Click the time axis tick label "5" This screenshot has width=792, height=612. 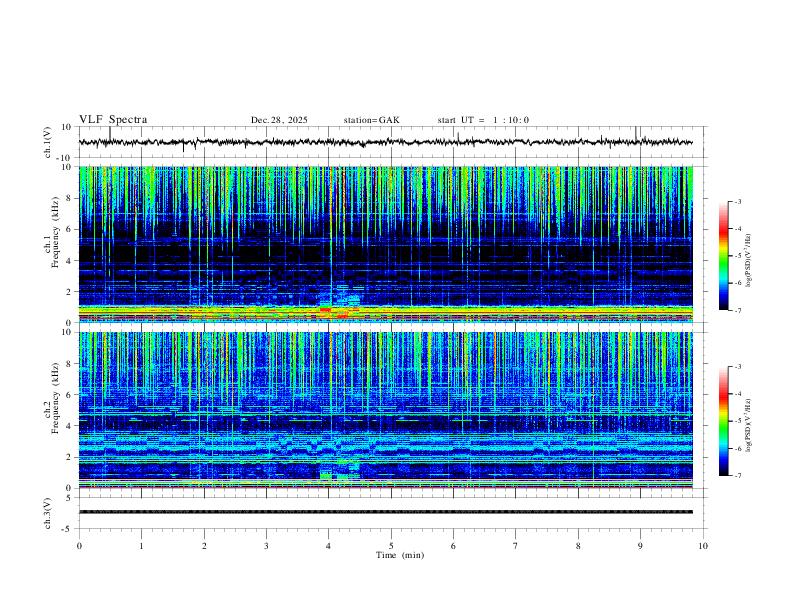coord(391,546)
